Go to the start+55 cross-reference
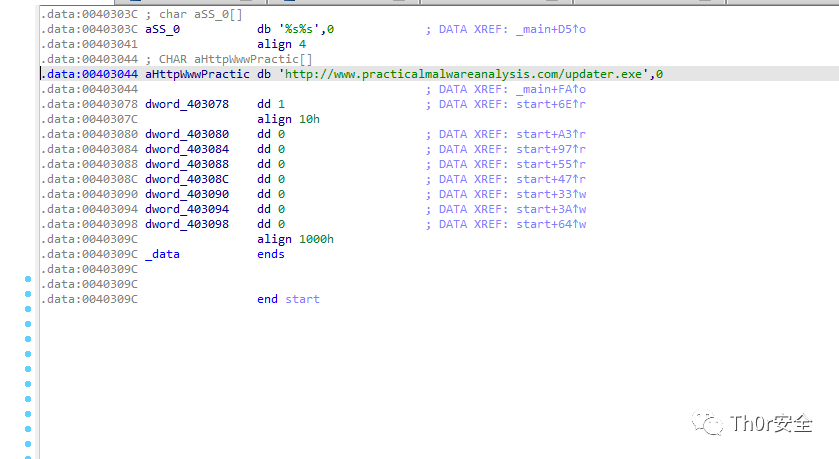This screenshot has height=459, width=839. point(551,164)
